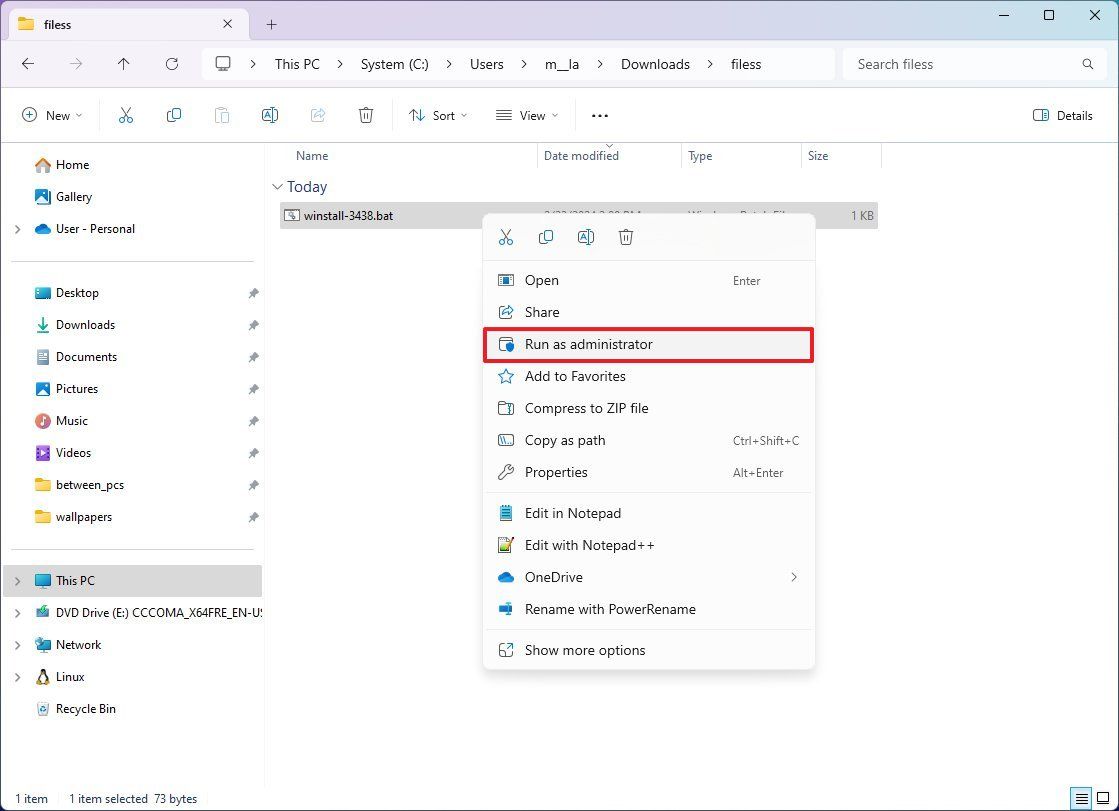
Task: Choose Run as administrator from the context menu
Action: [588, 344]
